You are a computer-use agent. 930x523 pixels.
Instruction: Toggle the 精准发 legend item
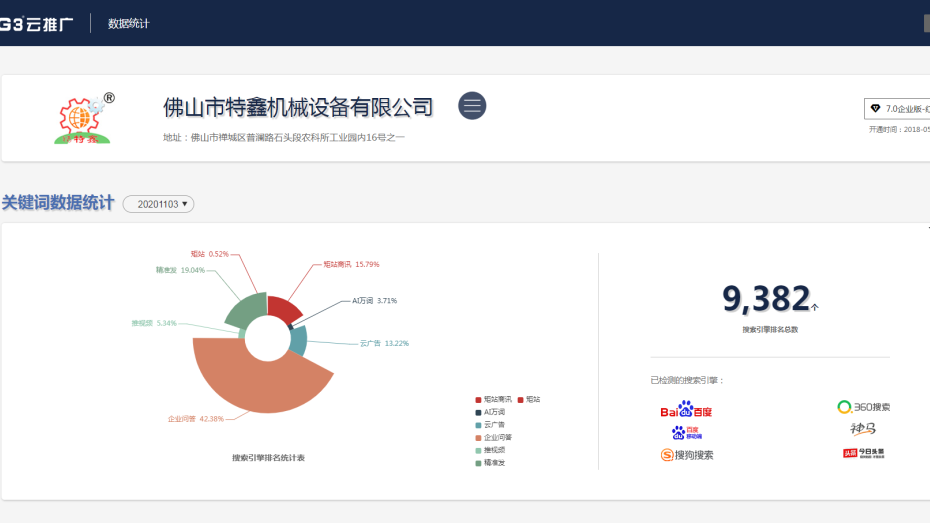coord(493,462)
